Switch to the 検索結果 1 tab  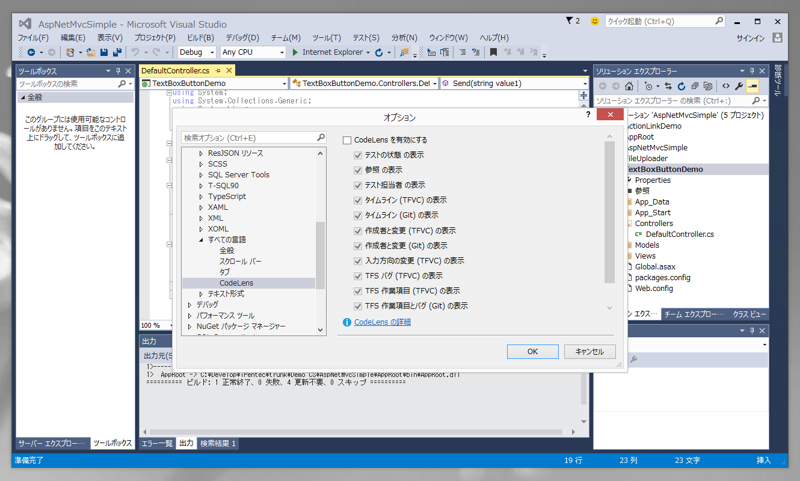(218, 443)
